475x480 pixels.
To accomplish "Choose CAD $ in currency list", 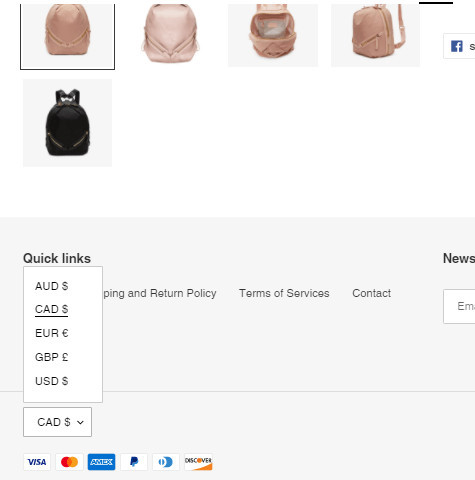I will pos(52,309).
